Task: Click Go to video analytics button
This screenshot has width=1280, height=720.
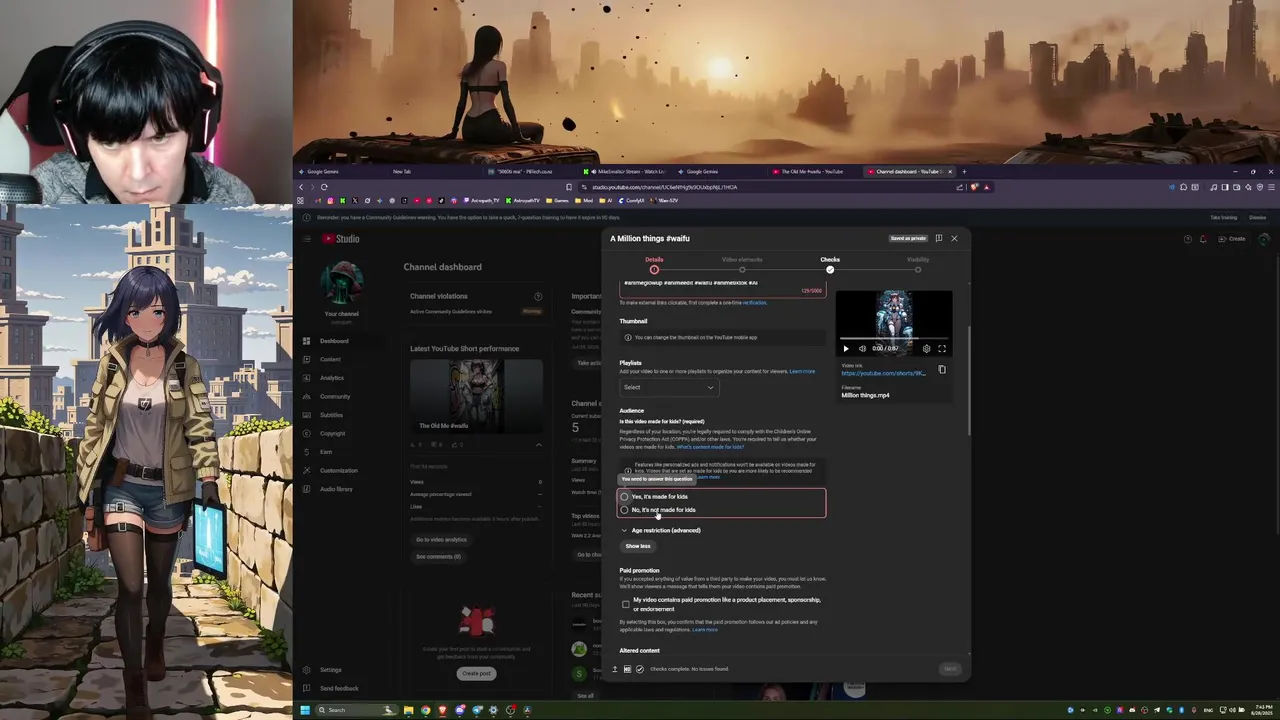Action: click(441, 540)
